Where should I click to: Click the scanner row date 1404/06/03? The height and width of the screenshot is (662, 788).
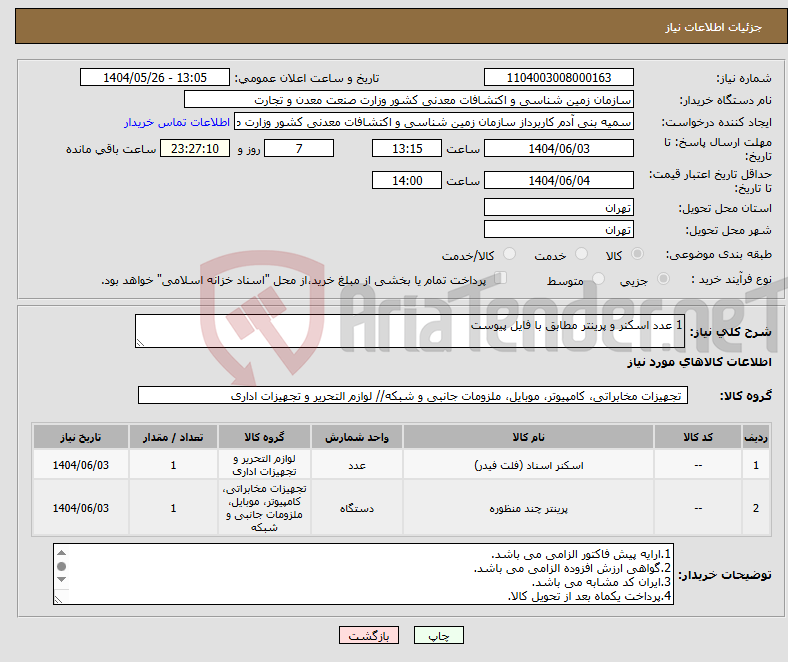(81, 465)
